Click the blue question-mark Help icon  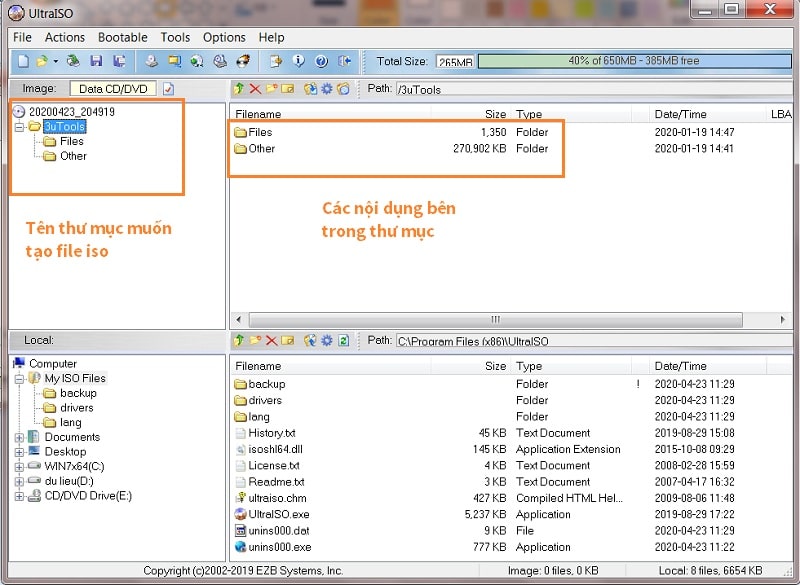pos(321,61)
